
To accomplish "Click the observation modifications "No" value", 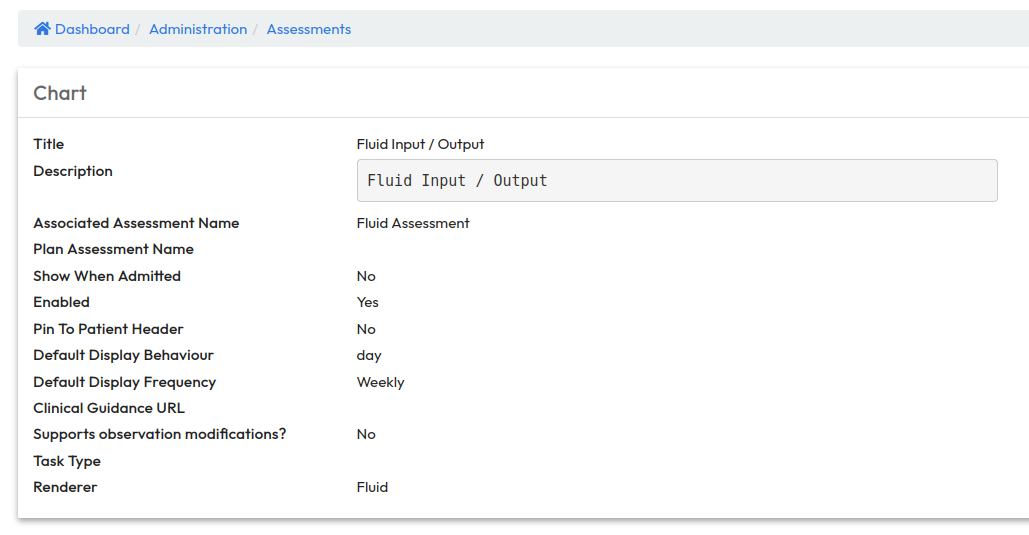I will tap(366, 434).
